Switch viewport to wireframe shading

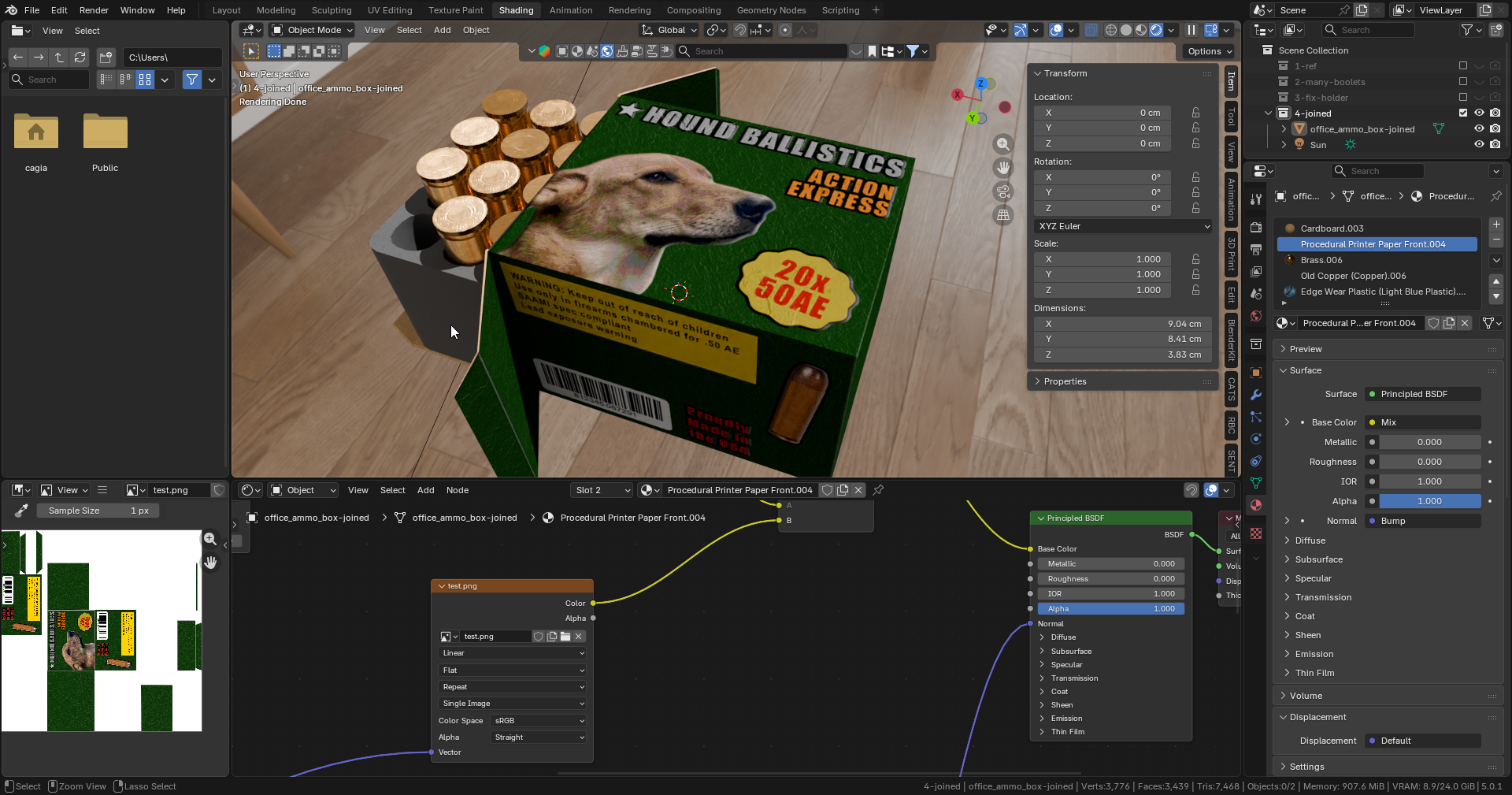(x=1111, y=30)
